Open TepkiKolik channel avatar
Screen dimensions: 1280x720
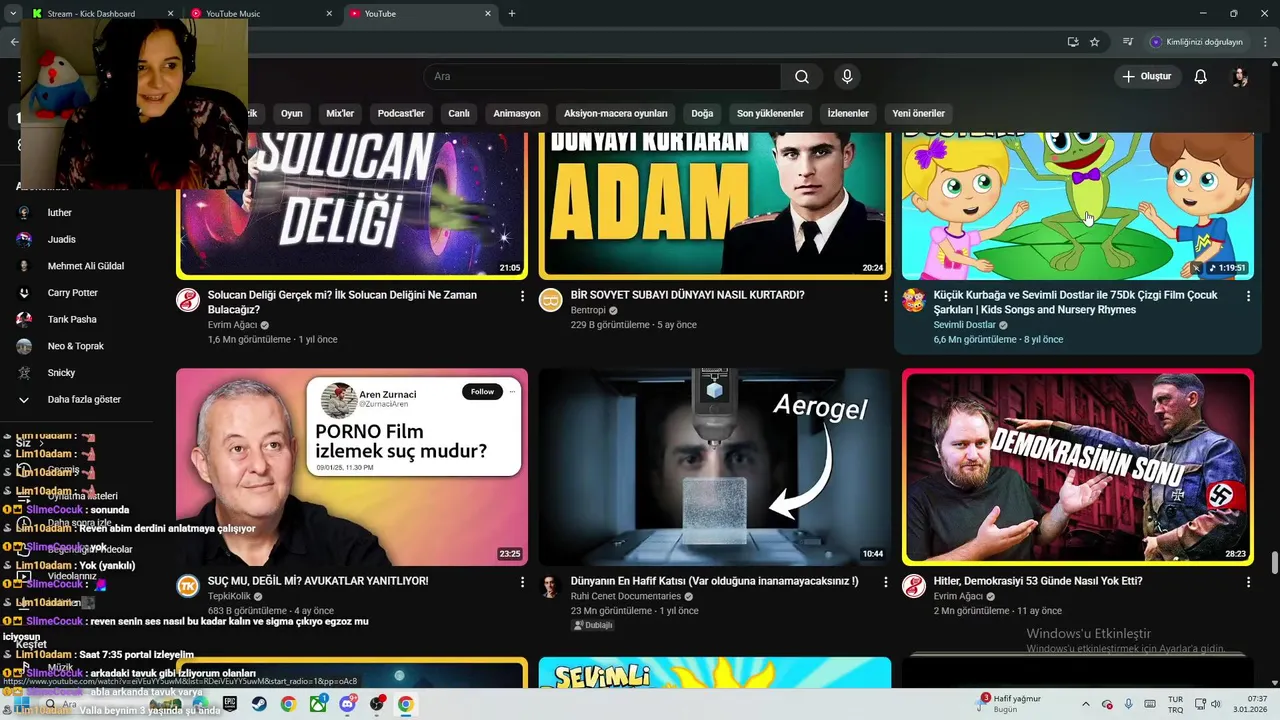click(x=188, y=586)
